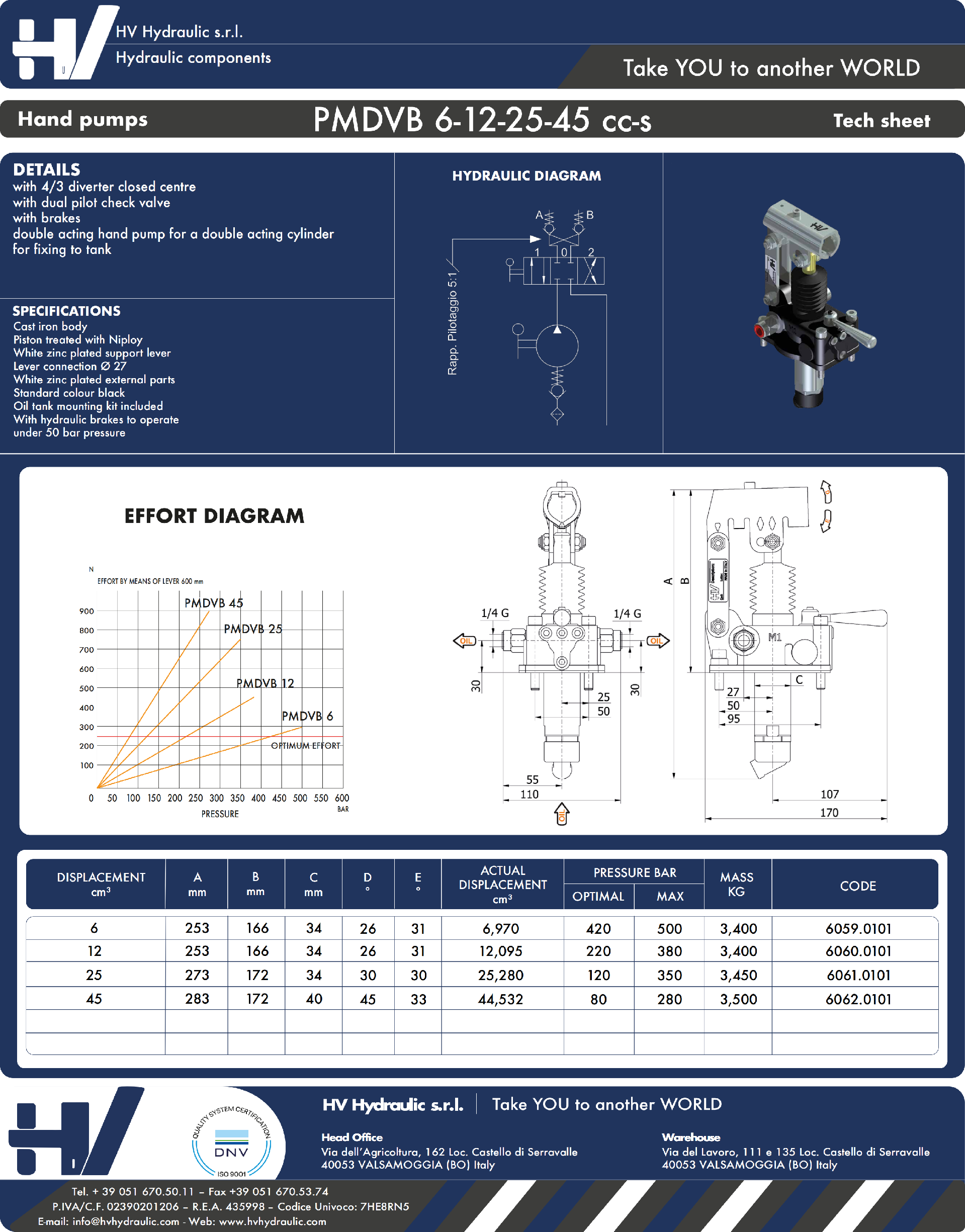Screen dimensions: 965x1232
Task: Click the 'PMDVB 12' curve label
Action: (265, 683)
